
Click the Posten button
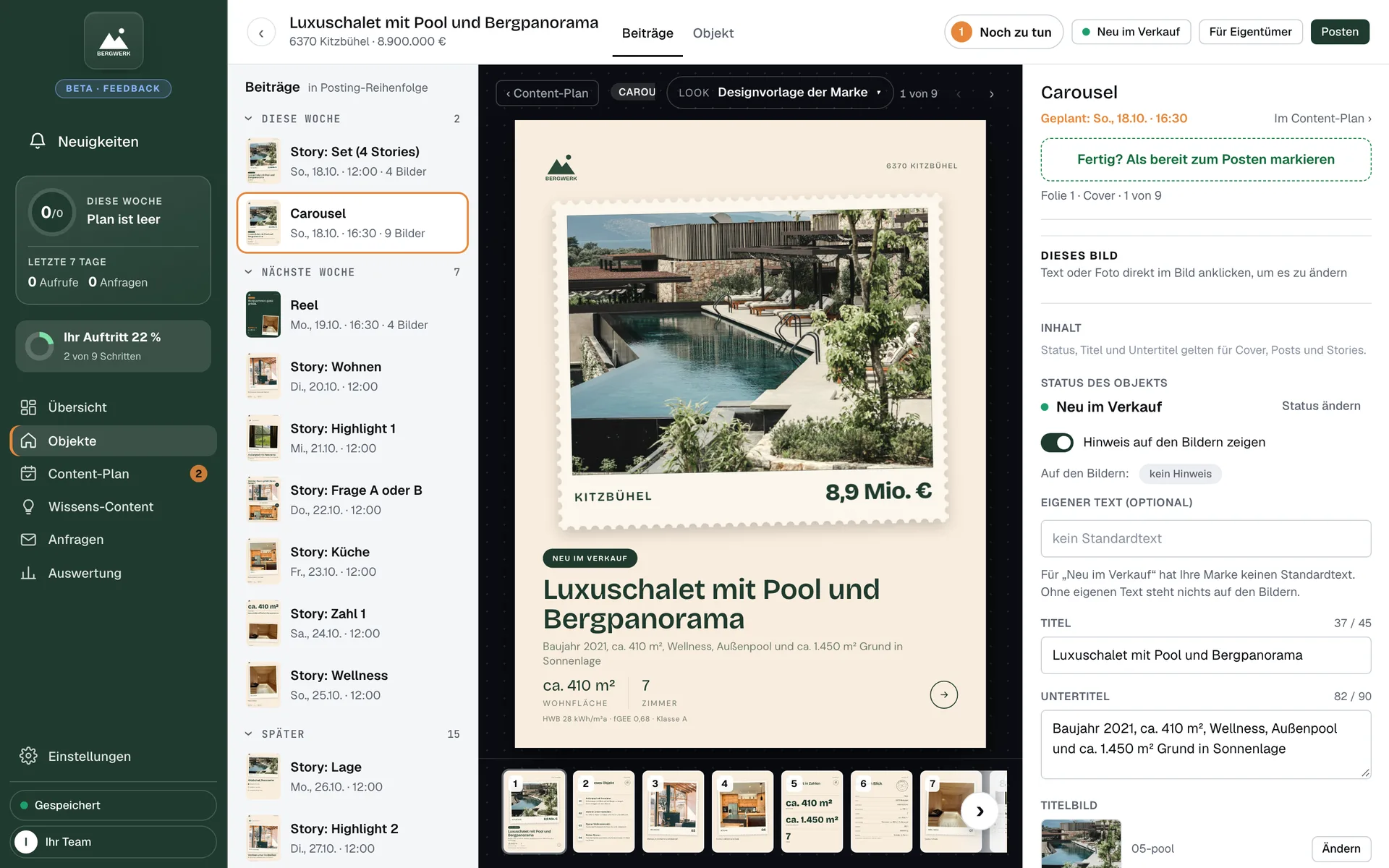1340,32
